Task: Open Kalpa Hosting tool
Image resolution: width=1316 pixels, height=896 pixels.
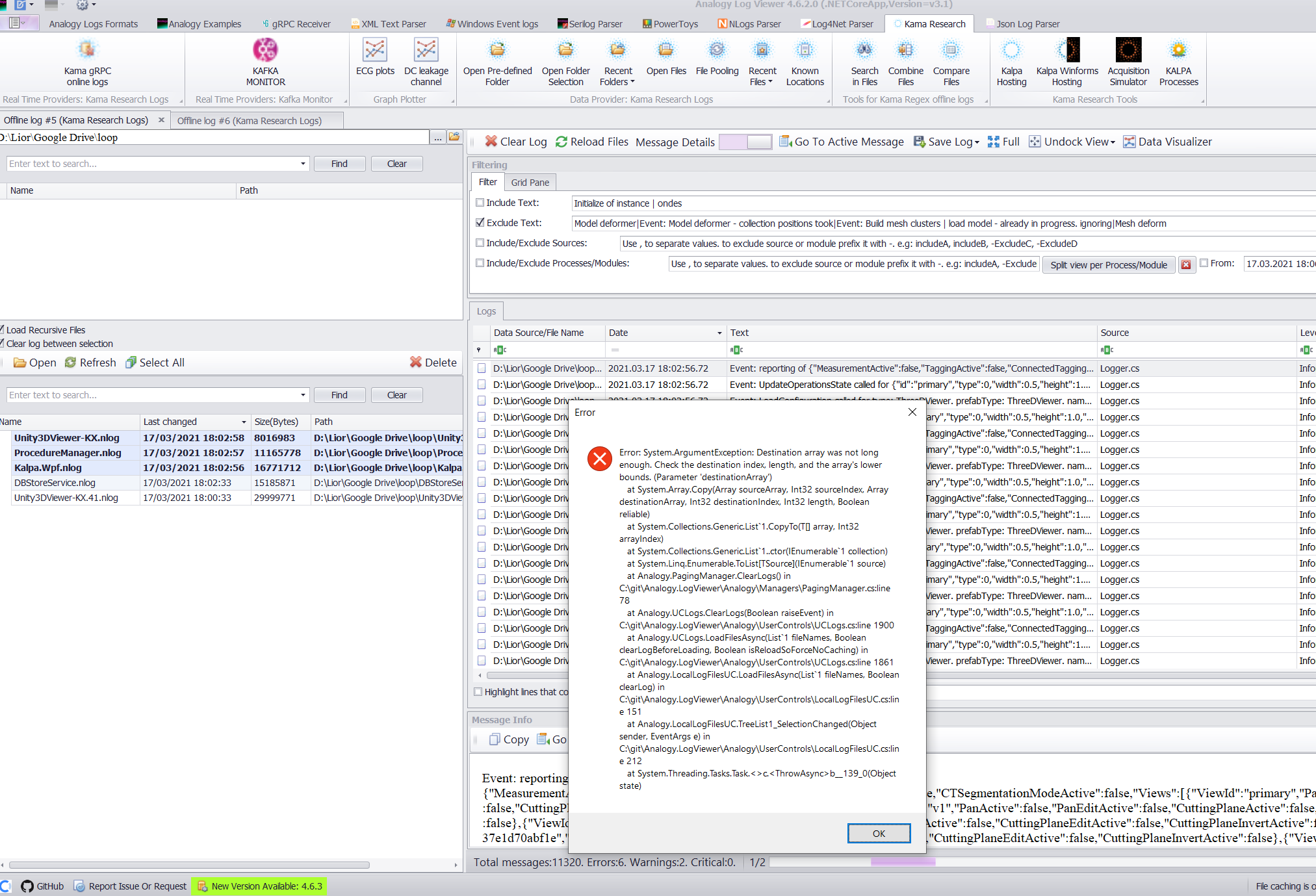Action: tap(1011, 63)
